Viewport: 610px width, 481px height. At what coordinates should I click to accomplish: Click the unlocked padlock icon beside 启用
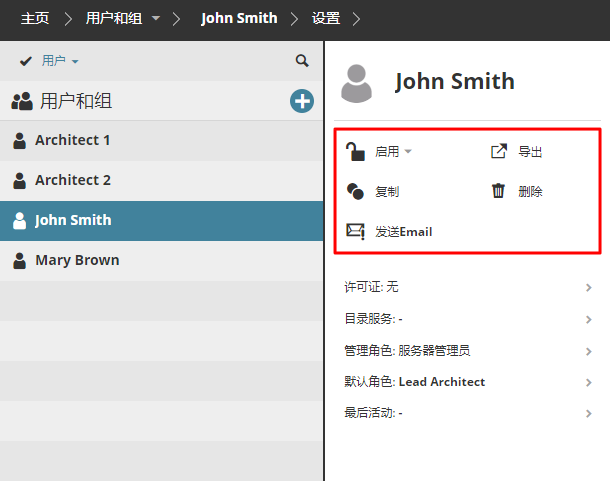pyautogui.click(x=355, y=151)
